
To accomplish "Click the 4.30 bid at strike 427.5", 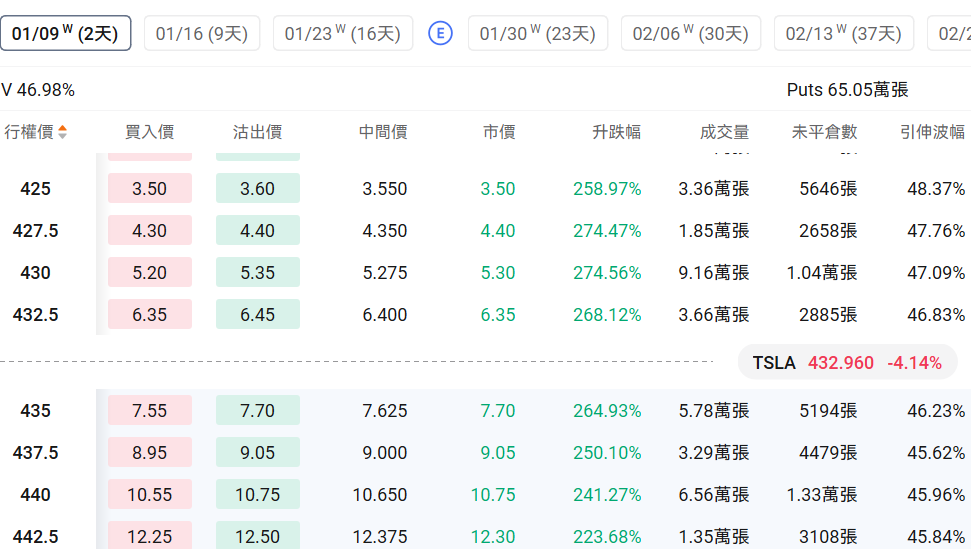I will point(149,231).
